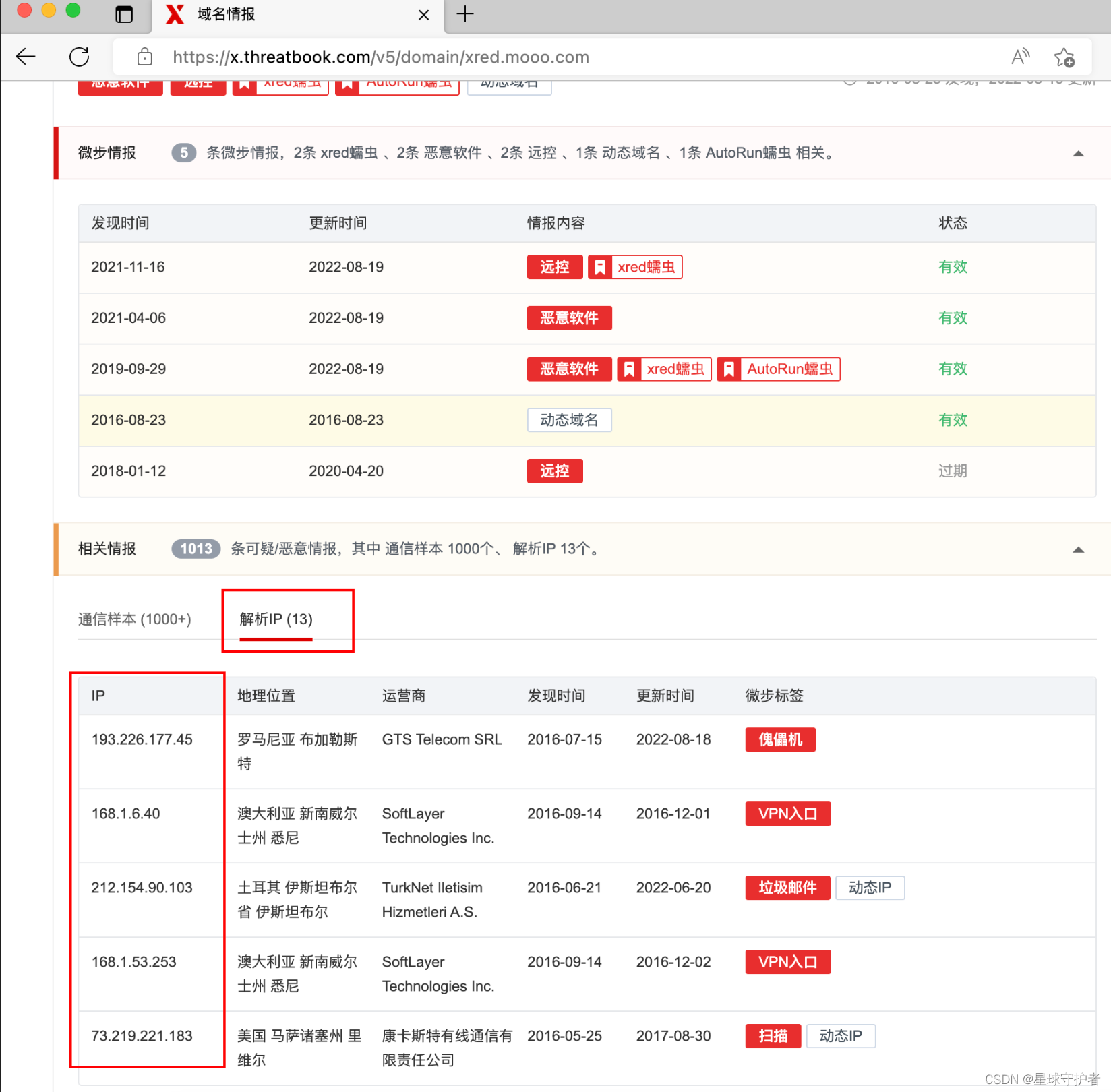Click the 动态域名 tag in 2016-08-23 row
The height and width of the screenshot is (1092, 1111).
[x=570, y=420]
